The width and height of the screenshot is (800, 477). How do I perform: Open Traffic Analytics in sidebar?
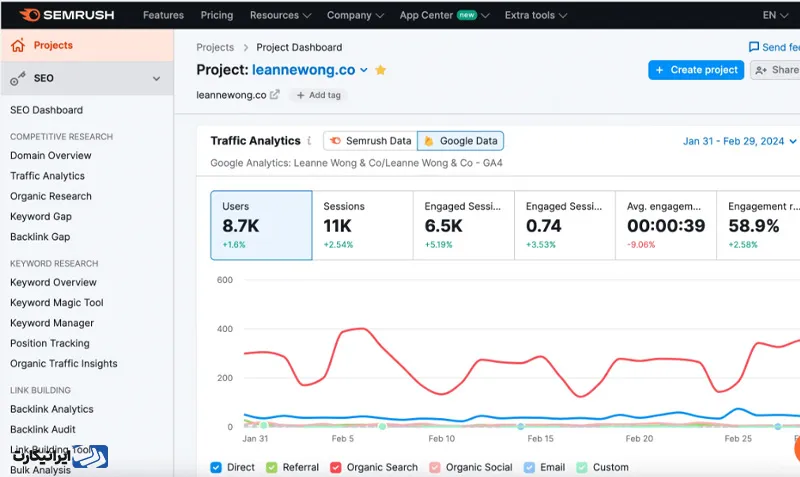pos(47,176)
